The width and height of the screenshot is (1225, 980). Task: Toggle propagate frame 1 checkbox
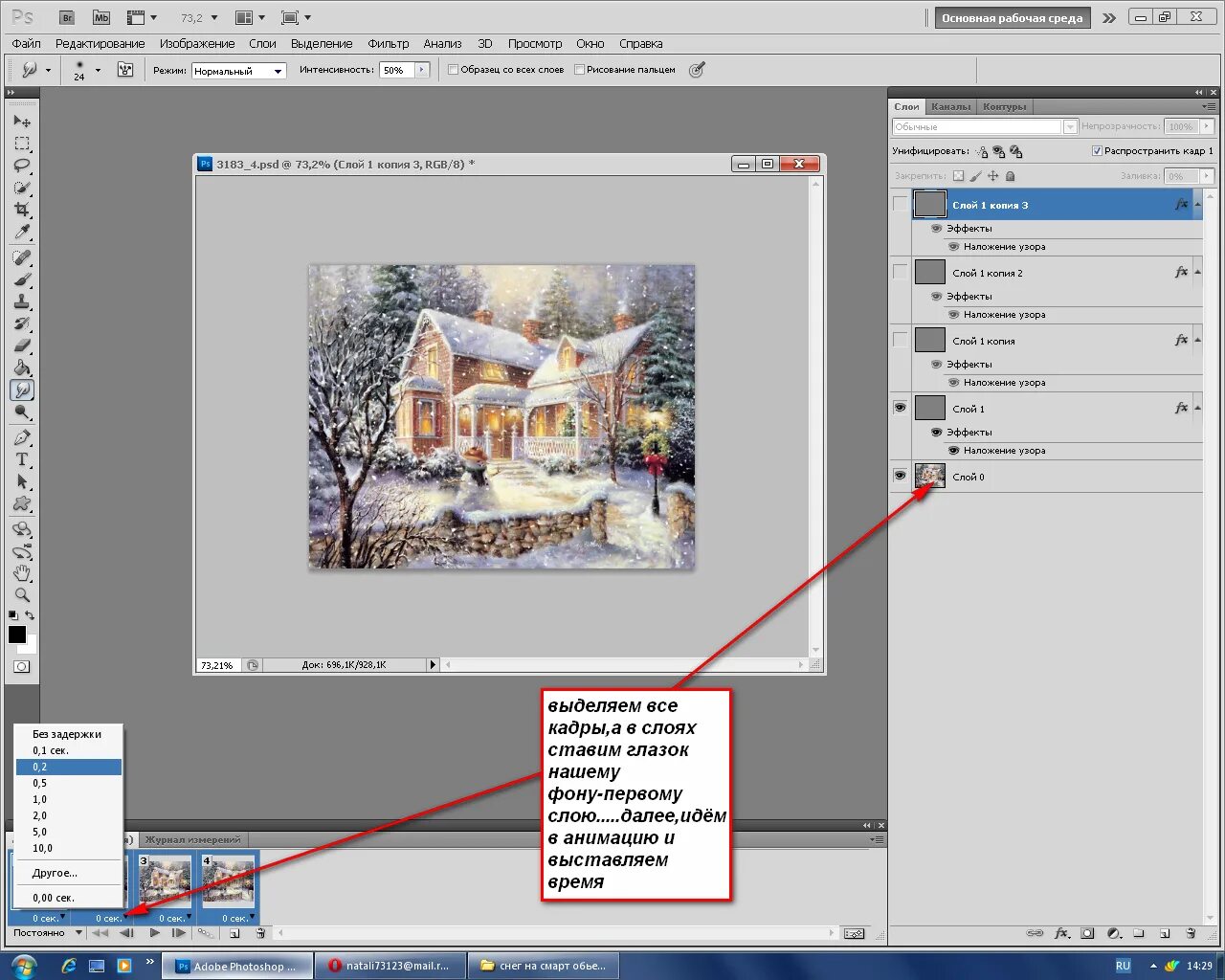tap(1097, 151)
